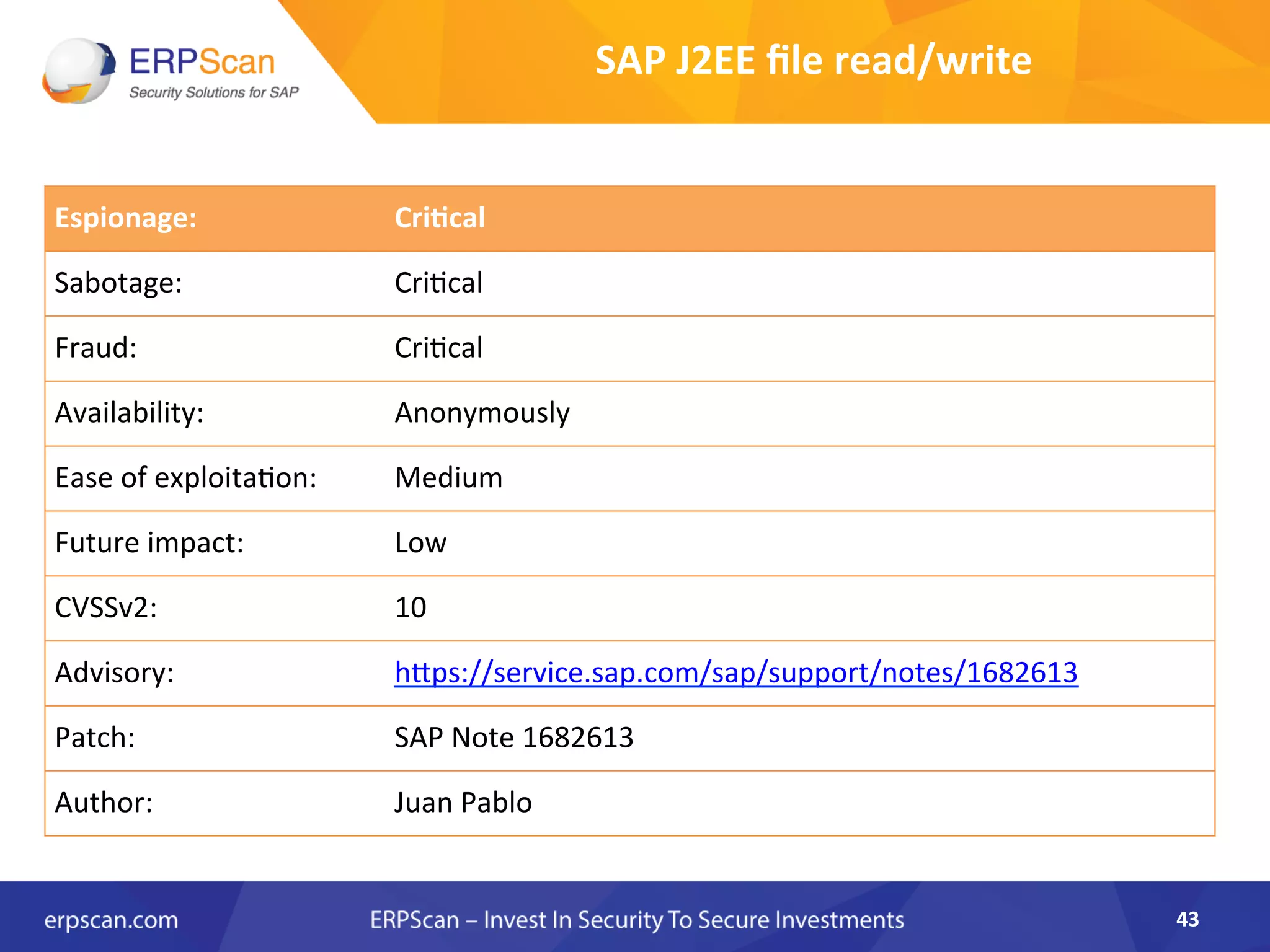Select the 'Espionage:' header cell
Image resolution: width=1270 pixels, height=952 pixels.
126,218
